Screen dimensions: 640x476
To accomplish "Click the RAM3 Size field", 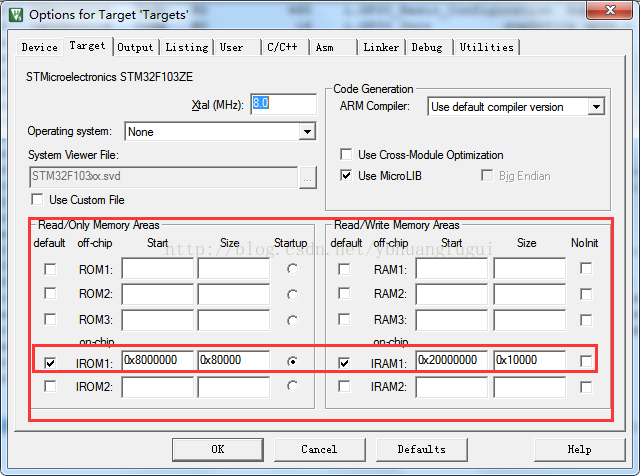I will tap(530, 320).
